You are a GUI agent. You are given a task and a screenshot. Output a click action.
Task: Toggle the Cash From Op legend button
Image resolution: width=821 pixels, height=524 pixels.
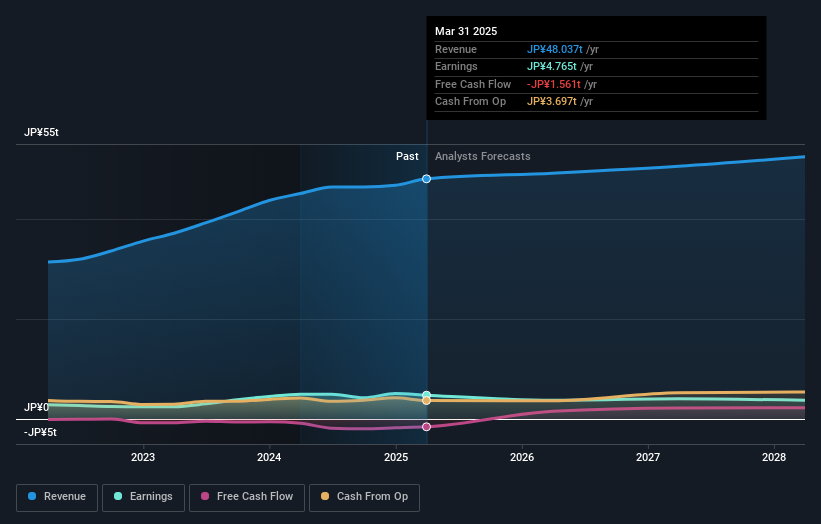click(364, 497)
